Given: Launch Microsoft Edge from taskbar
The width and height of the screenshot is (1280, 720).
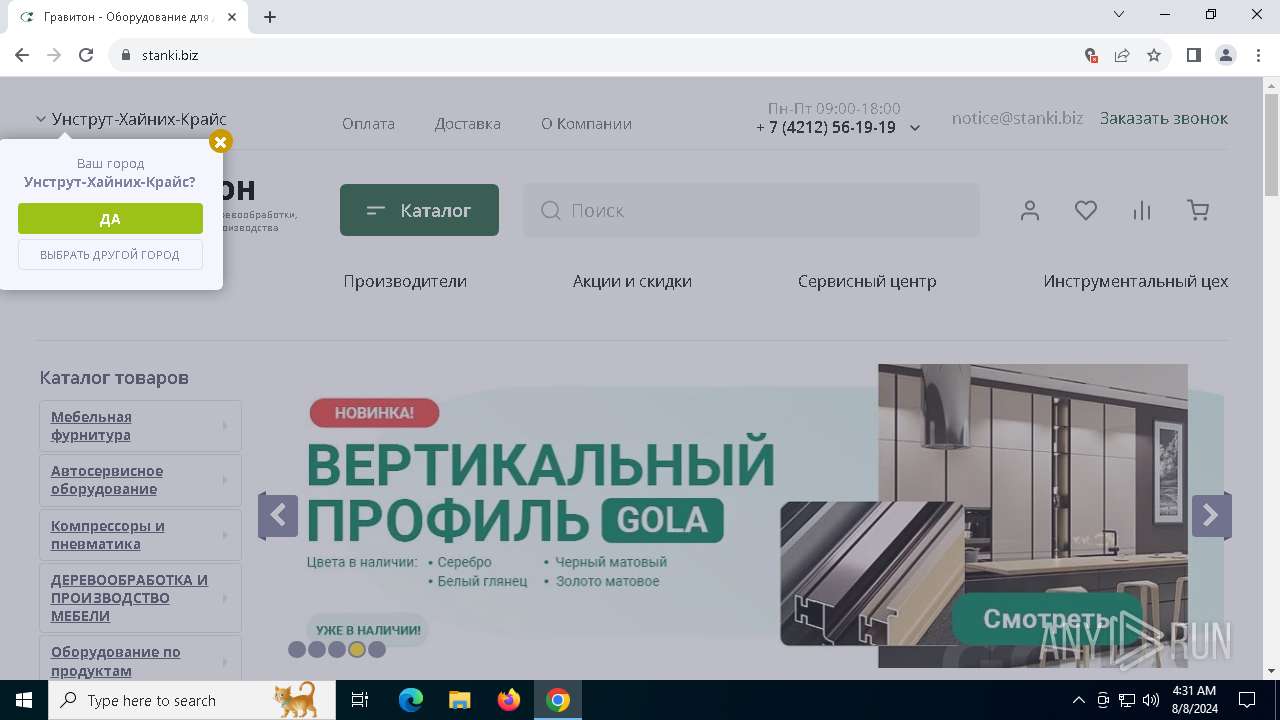Looking at the screenshot, I should point(411,700).
